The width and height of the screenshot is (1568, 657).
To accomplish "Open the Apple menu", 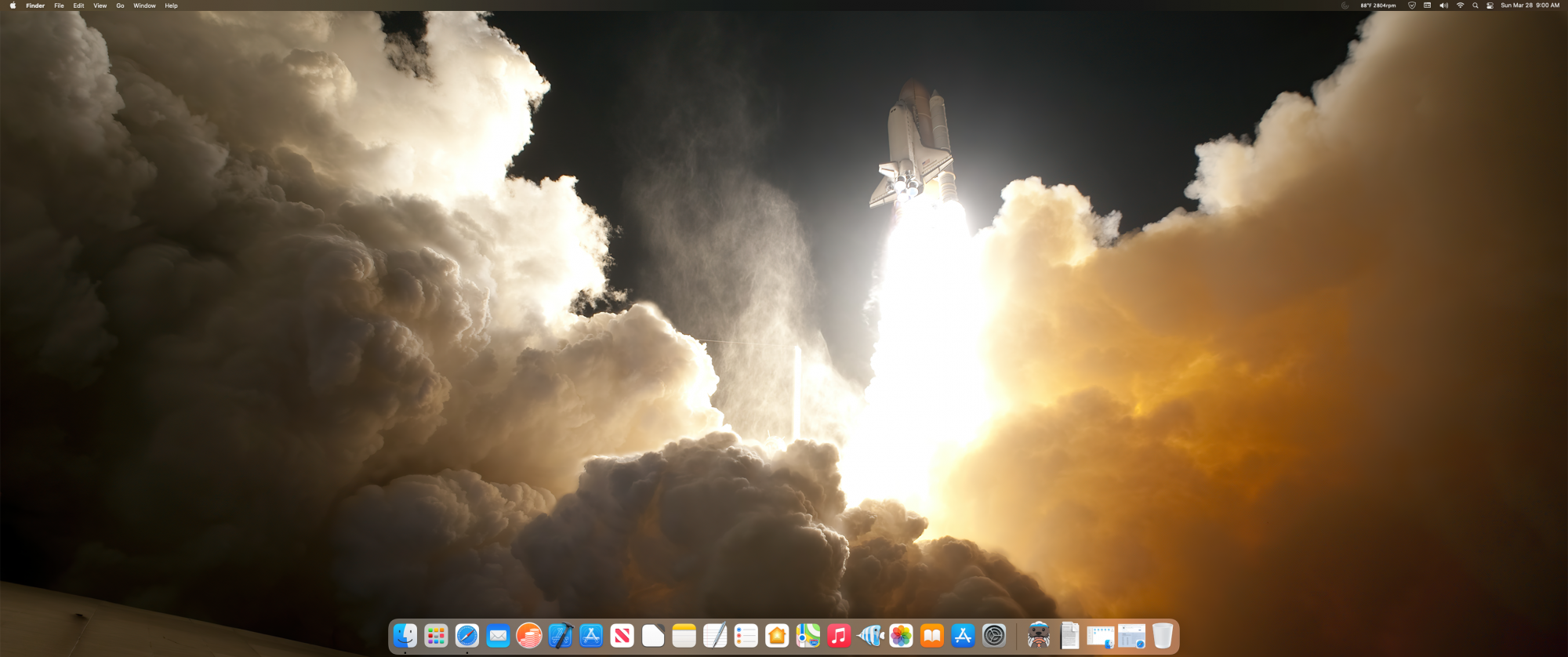I will pyautogui.click(x=13, y=5).
